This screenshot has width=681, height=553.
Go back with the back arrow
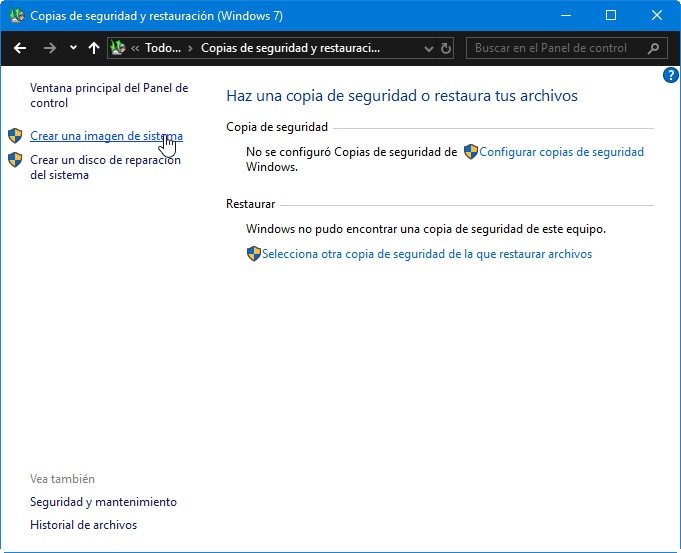tap(20, 48)
